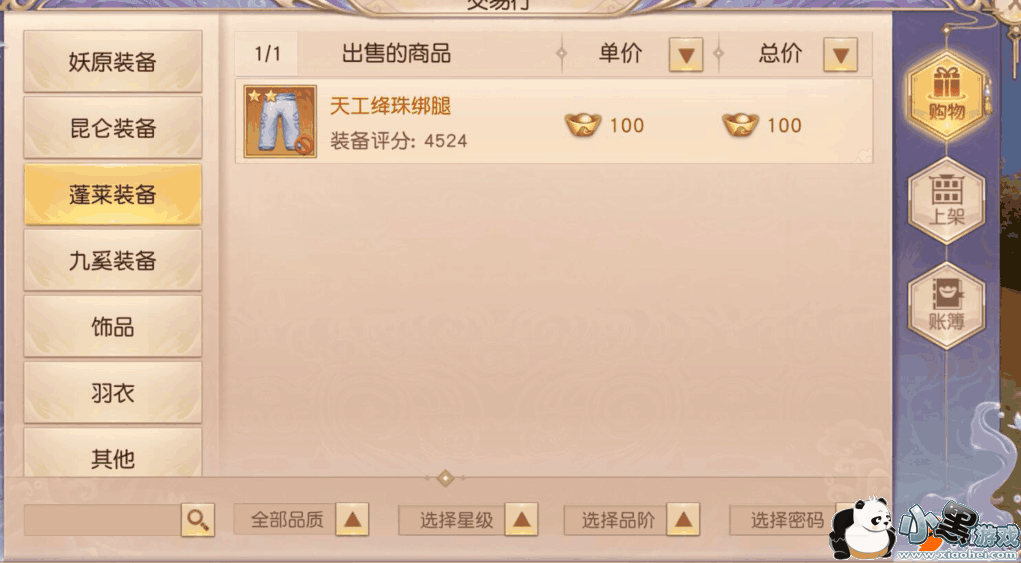
Task: Open the 账簿 ledger hexagon icon
Action: (947, 305)
